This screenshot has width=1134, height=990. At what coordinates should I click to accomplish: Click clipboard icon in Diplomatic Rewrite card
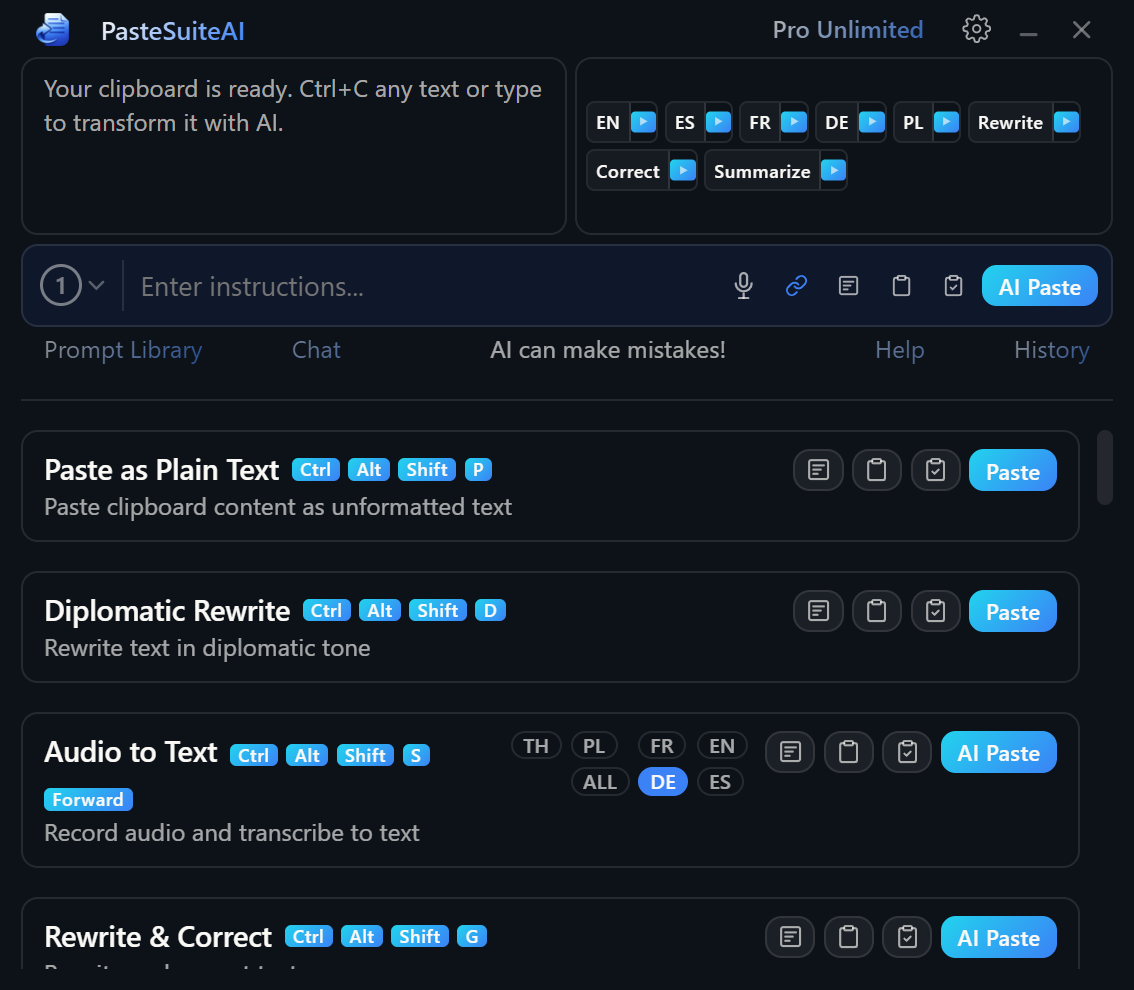click(877, 611)
